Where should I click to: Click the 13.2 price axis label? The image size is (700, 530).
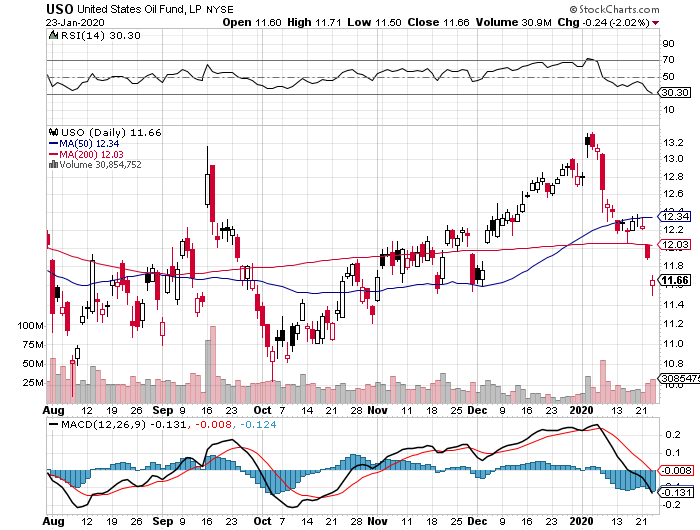(673, 142)
